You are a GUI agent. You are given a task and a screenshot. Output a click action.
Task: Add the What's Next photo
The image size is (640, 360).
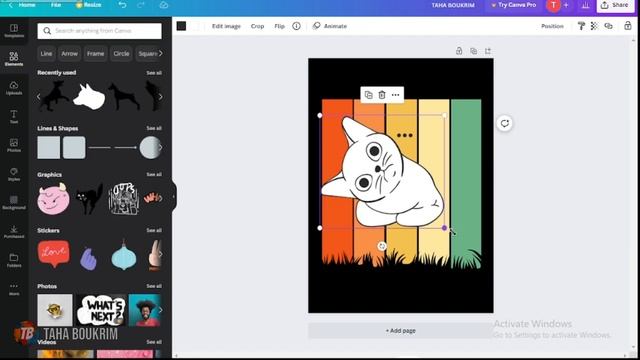tap(101, 310)
